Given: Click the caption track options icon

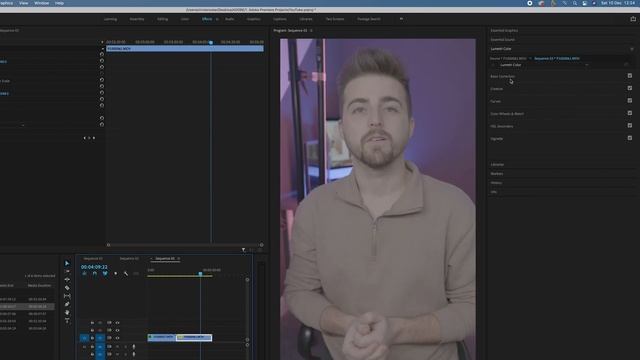Looking at the screenshot, I should pyautogui.click(x=136, y=273).
